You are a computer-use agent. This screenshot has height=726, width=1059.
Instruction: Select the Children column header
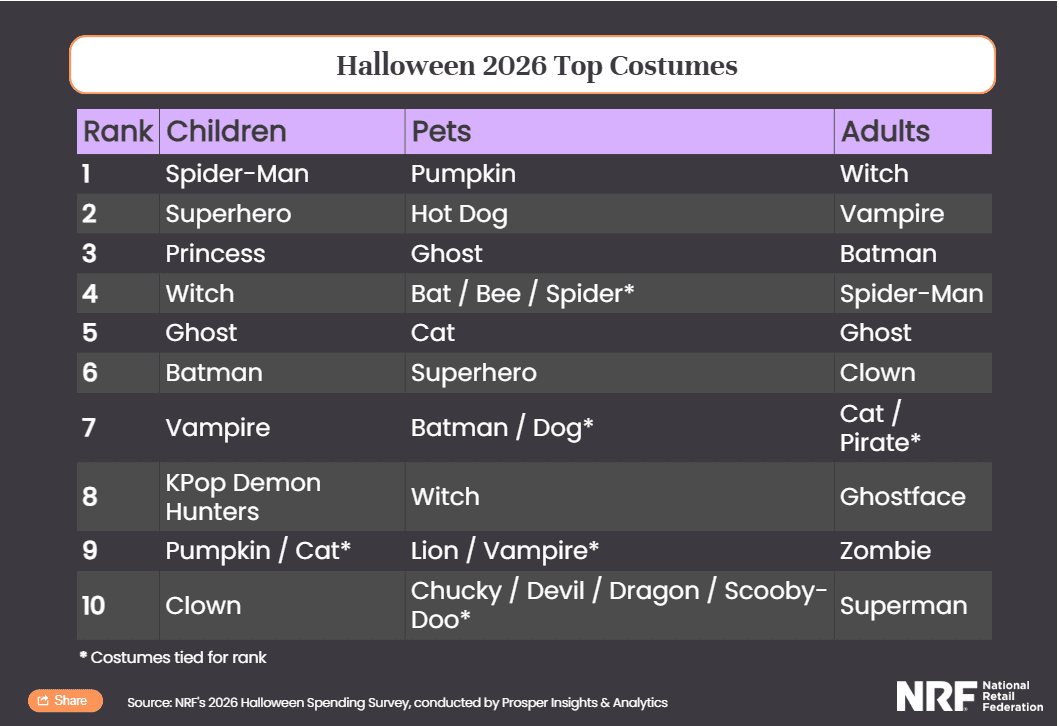(282, 132)
